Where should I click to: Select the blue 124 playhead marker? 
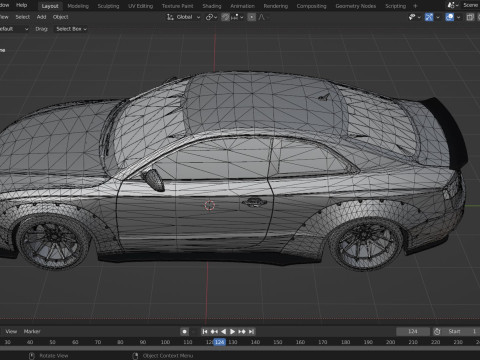pos(219,342)
